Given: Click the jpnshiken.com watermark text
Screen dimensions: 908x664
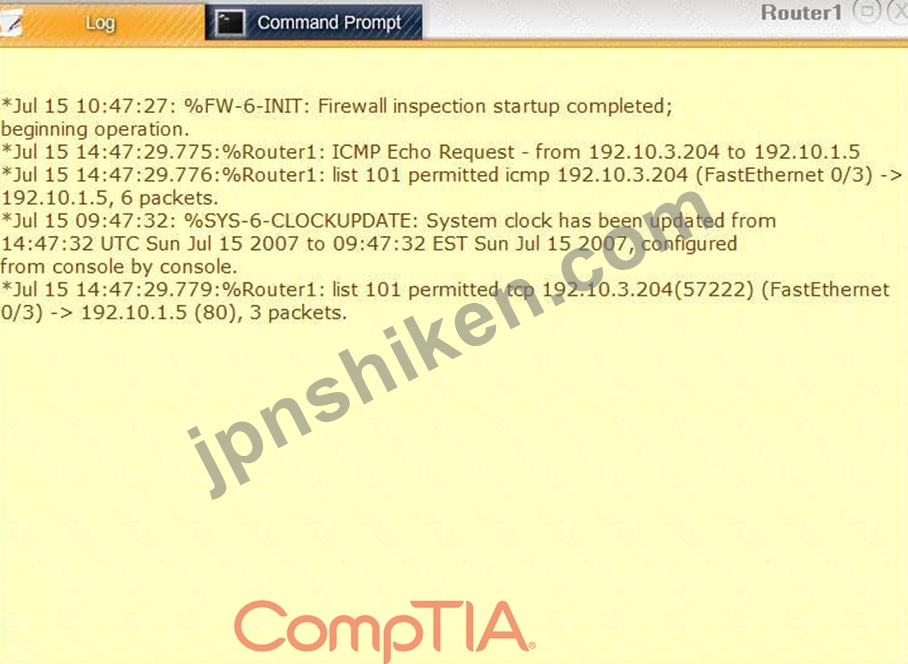Looking at the screenshot, I should pos(449,342).
